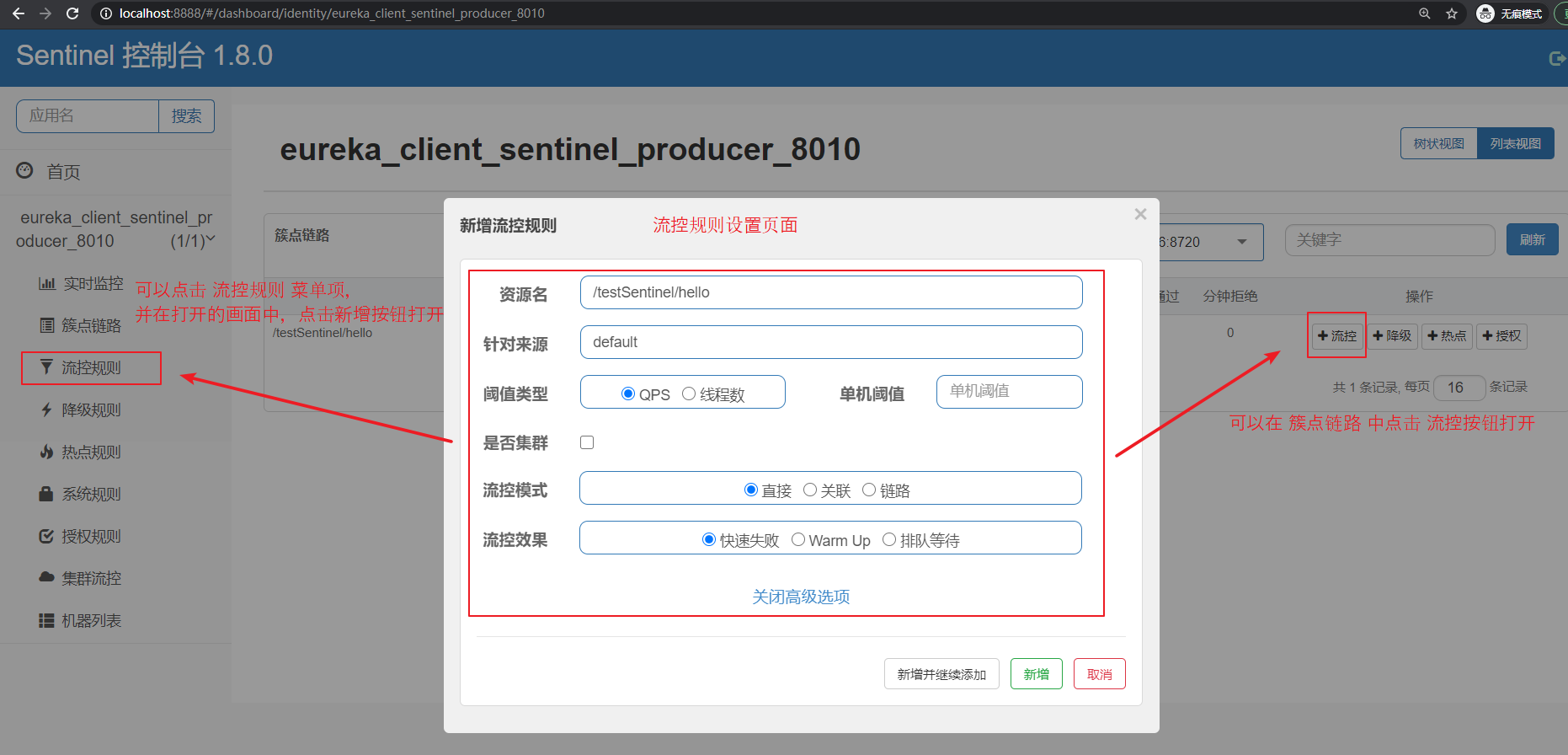Select 链路 flow control mode

coord(869,490)
